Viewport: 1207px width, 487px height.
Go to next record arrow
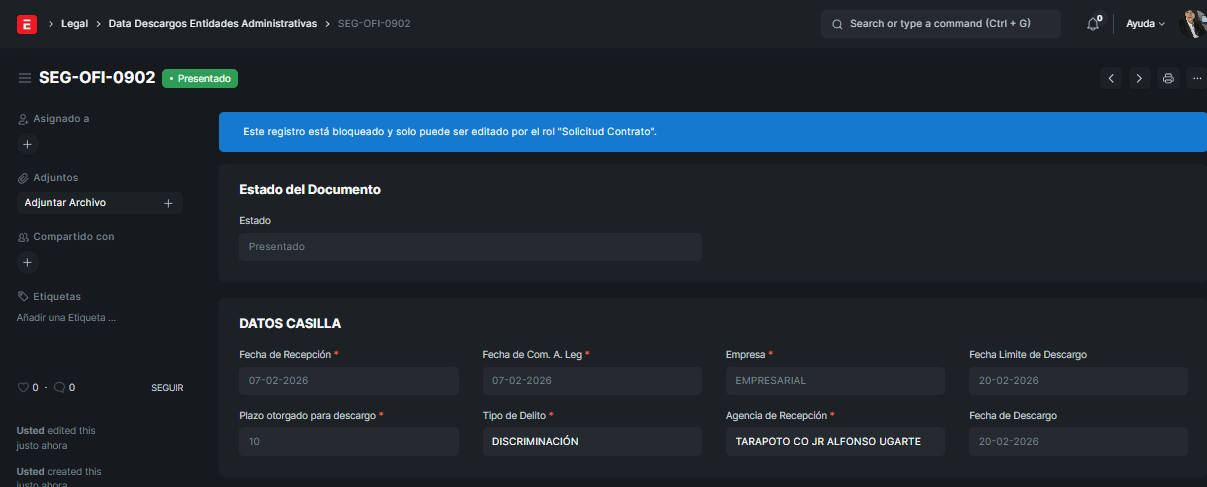(1139, 78)
